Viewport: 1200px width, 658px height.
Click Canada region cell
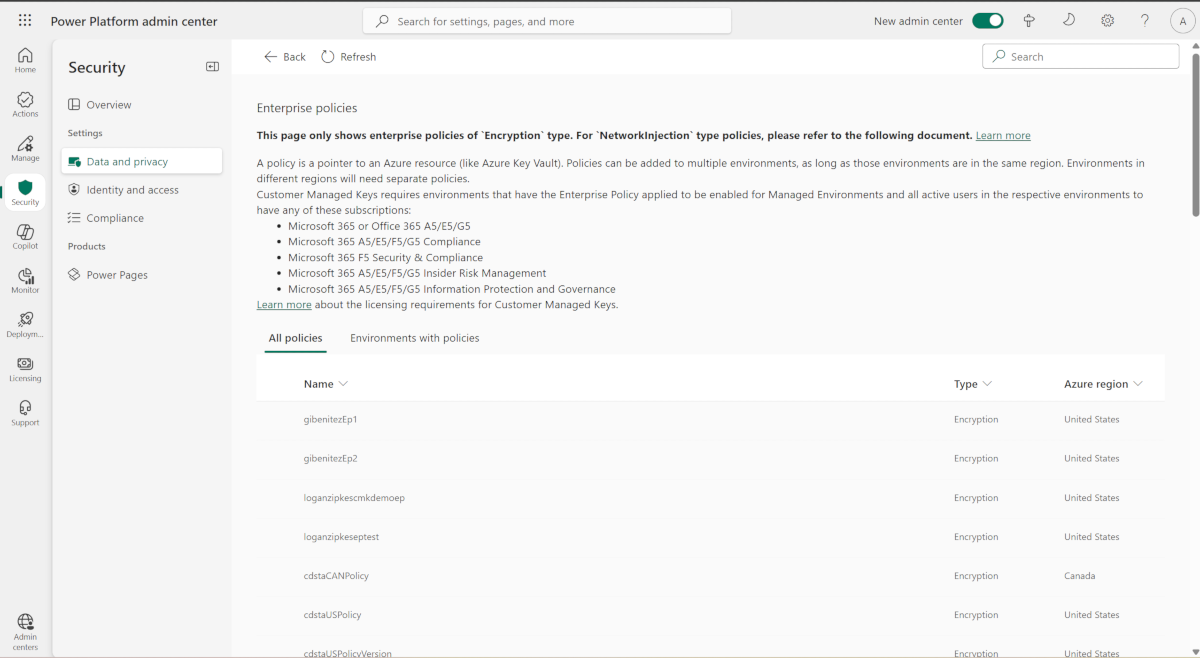coord(1079,576)
